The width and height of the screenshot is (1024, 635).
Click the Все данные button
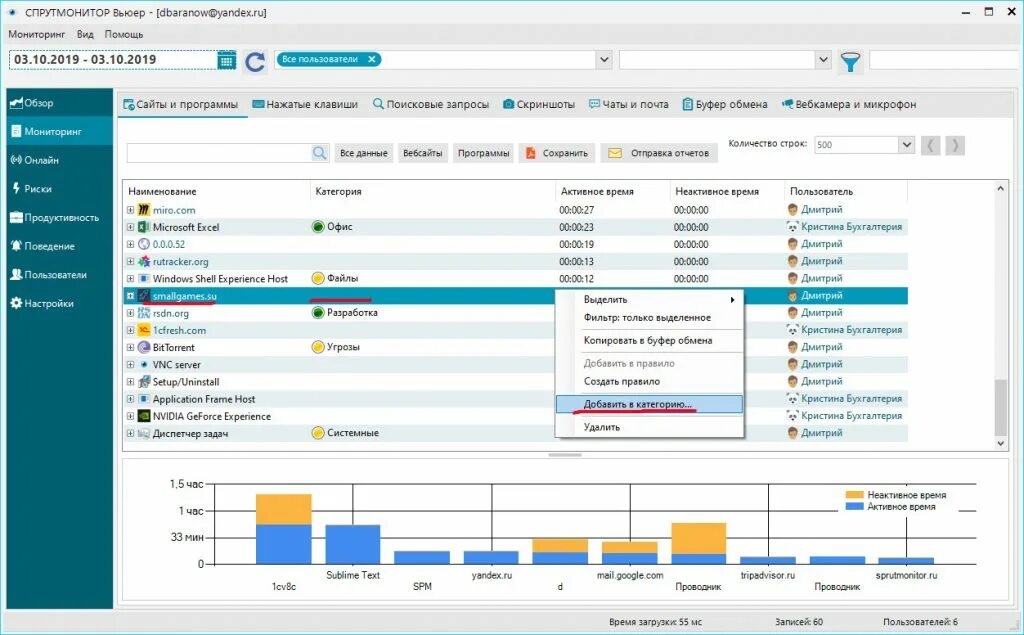pos(364,153)
